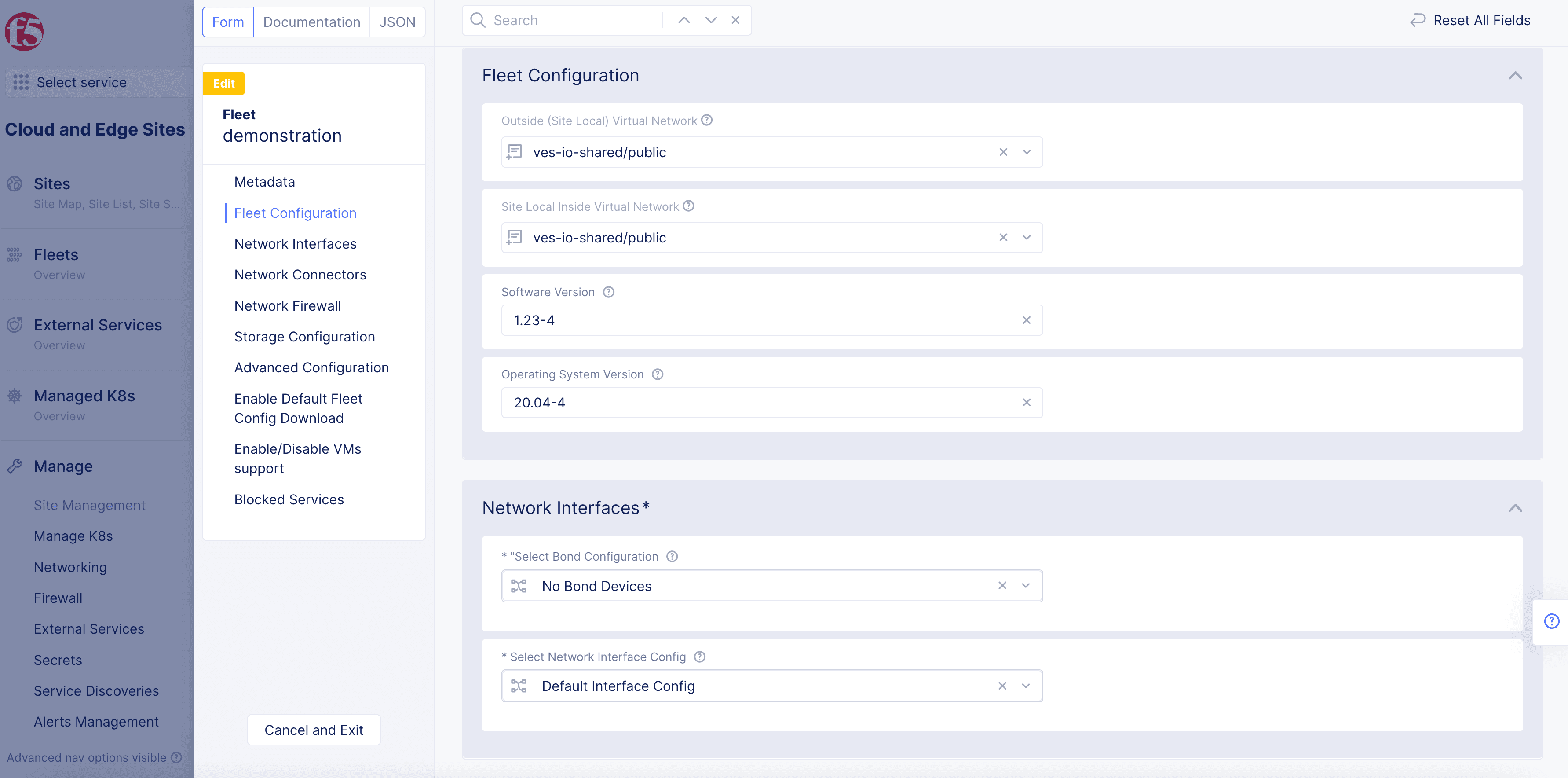The height and width of the screenshot is (778, 1568).
Task: Collapse the Fleet Configuration section
Action: click(1515, 76)
